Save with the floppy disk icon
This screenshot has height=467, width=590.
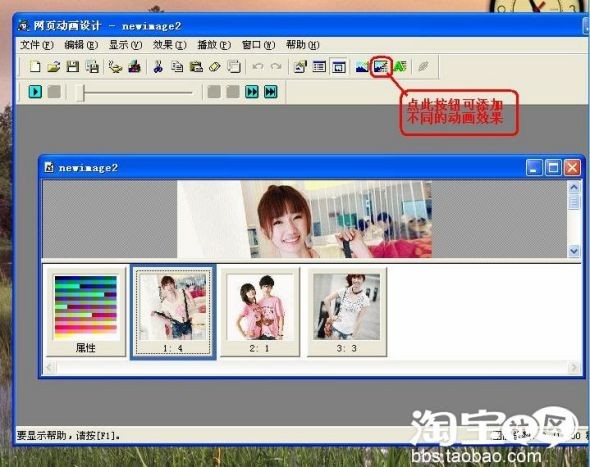click(73, 67)
